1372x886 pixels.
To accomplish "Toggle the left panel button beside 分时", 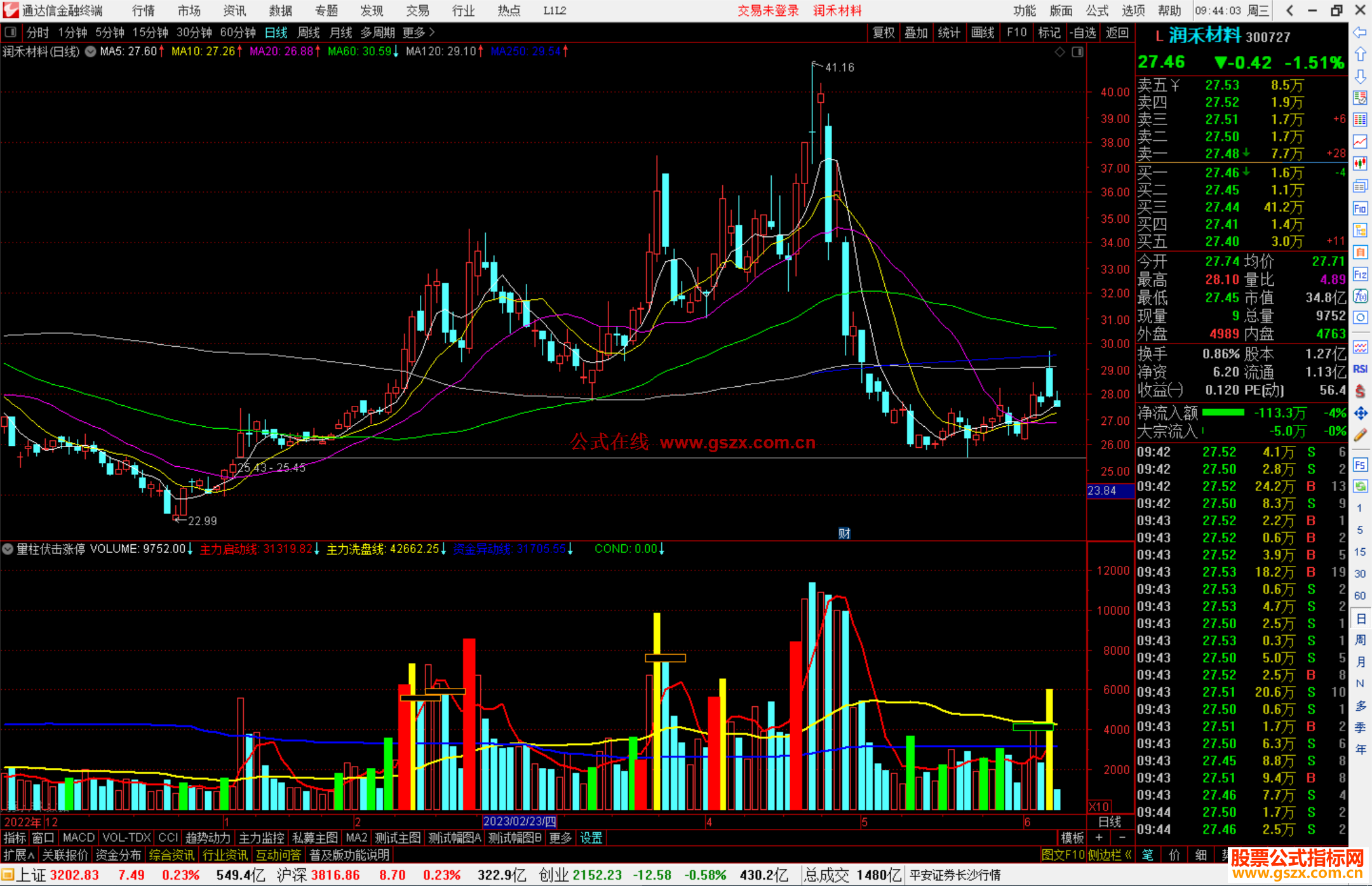I will tap(10, 32).
